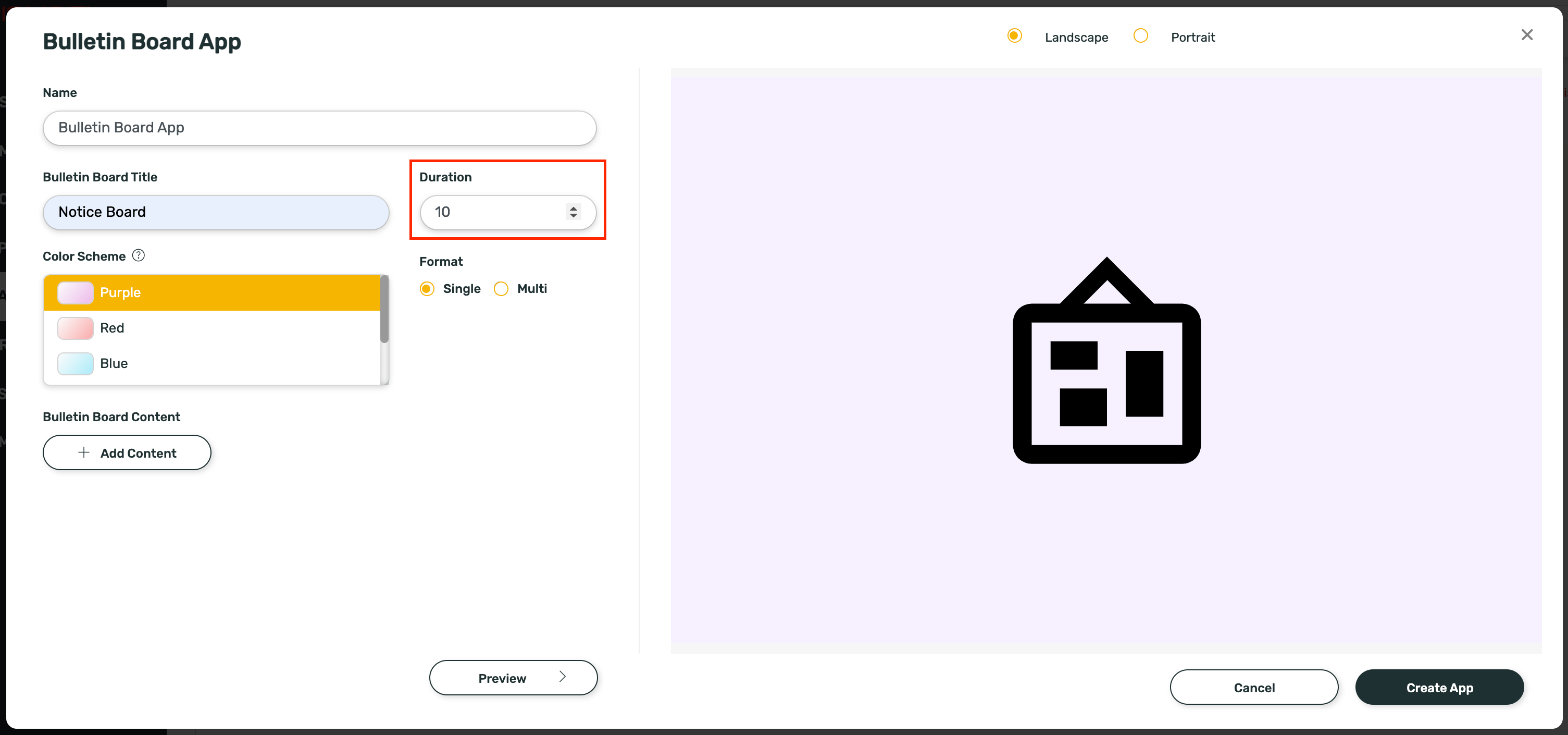This screenshot has width=1568, height=735.
Task: Click the plus icon on Add Content
Action: [83, 452]
